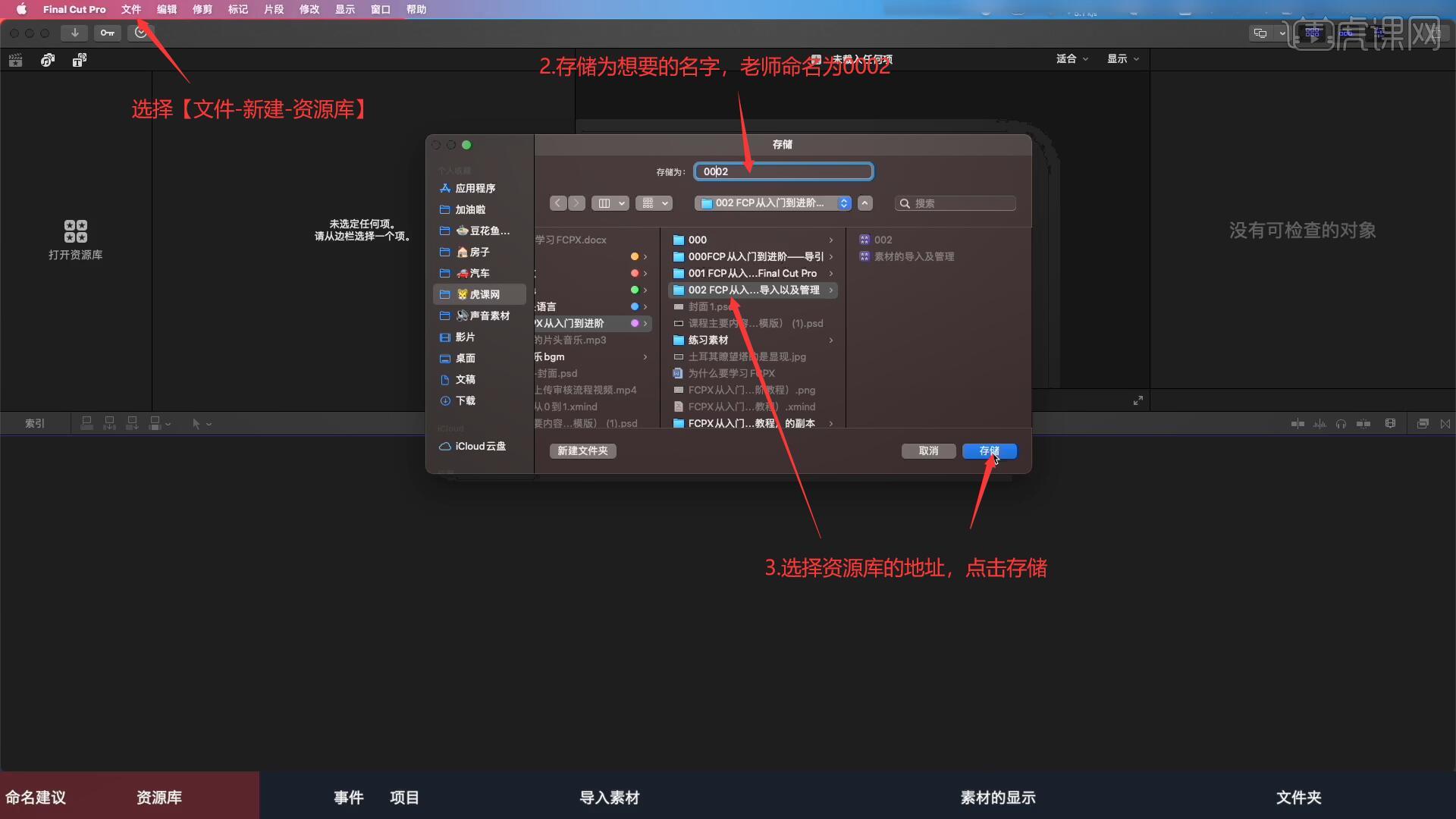The width and height of the screenshot is (1456, 819).
Task: Open the folder location popup 002 FCP
Action: [773, 203]
